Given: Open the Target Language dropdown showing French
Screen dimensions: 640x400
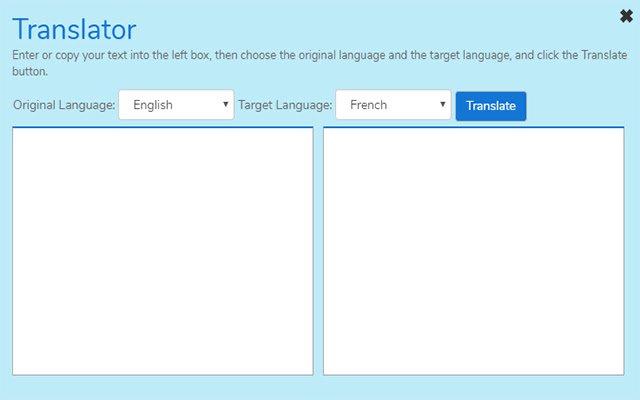Looking at the screenshot, I should [x=393, y=105].
